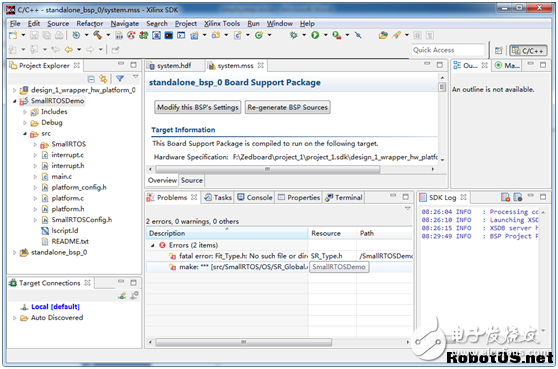
Task: Expand the design_1_wrapper_hw_platform_0 project
Action: click(15, 90)
